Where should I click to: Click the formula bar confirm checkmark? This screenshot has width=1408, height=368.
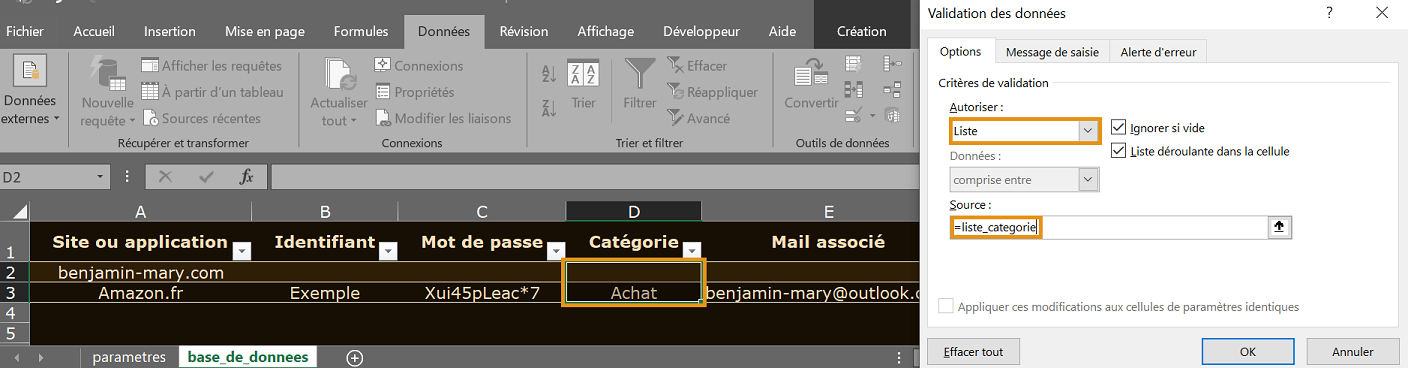coord(207,177)
